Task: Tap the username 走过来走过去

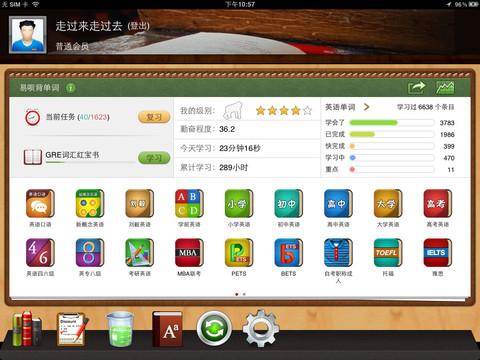Action: [x=89, y=26]
